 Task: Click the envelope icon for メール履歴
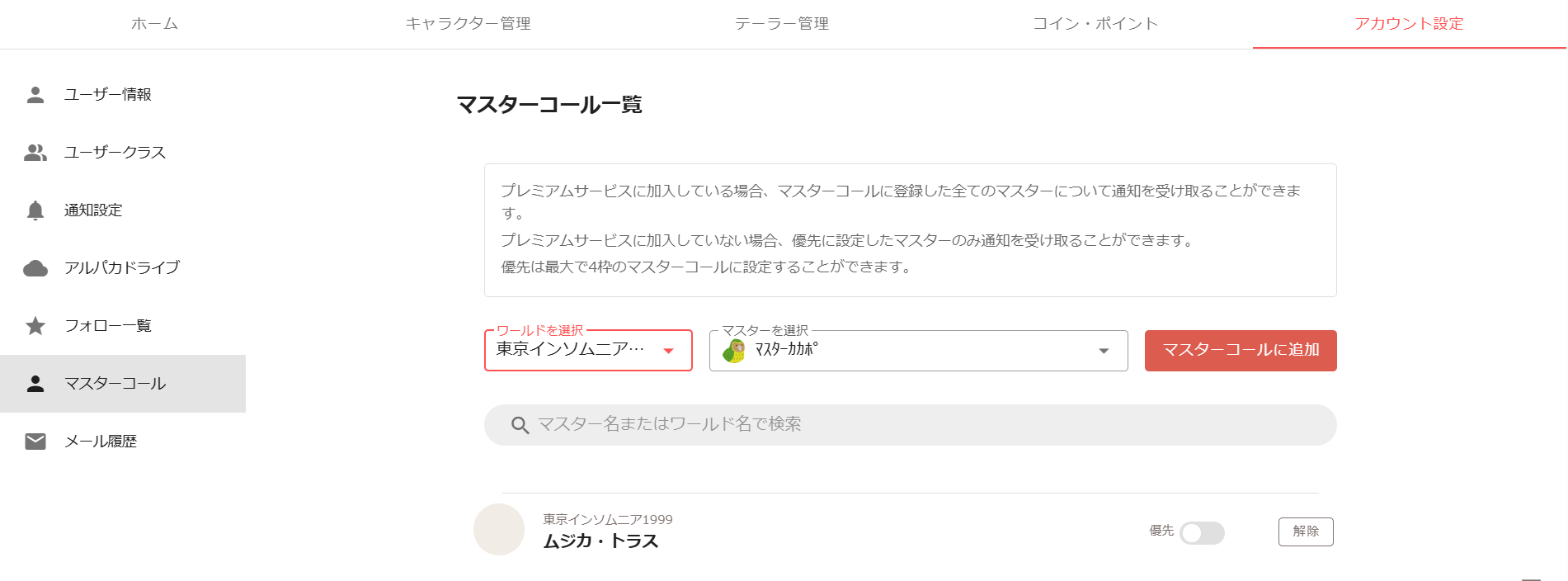(35, 442)
